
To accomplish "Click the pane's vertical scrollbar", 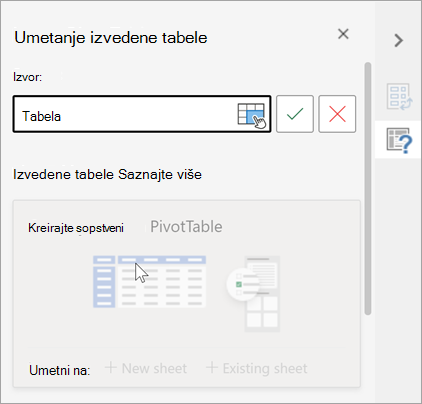I will [x=368, y=188].
